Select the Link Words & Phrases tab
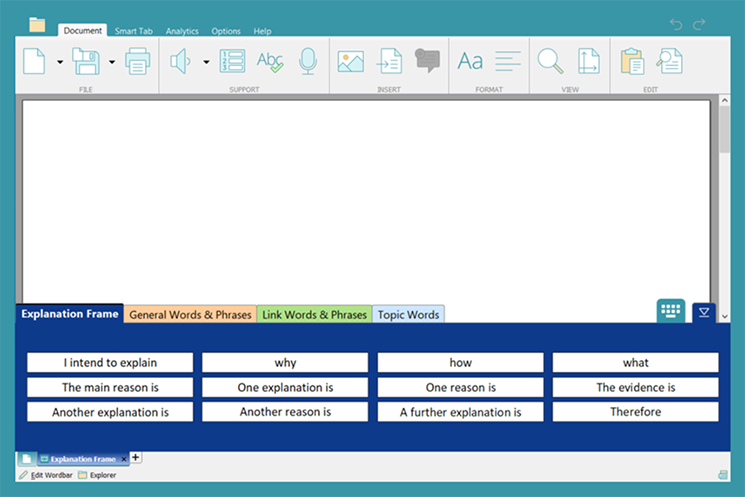Image resolution: width=745 pixels, height=497 pixels. click(x=314, y=315)
